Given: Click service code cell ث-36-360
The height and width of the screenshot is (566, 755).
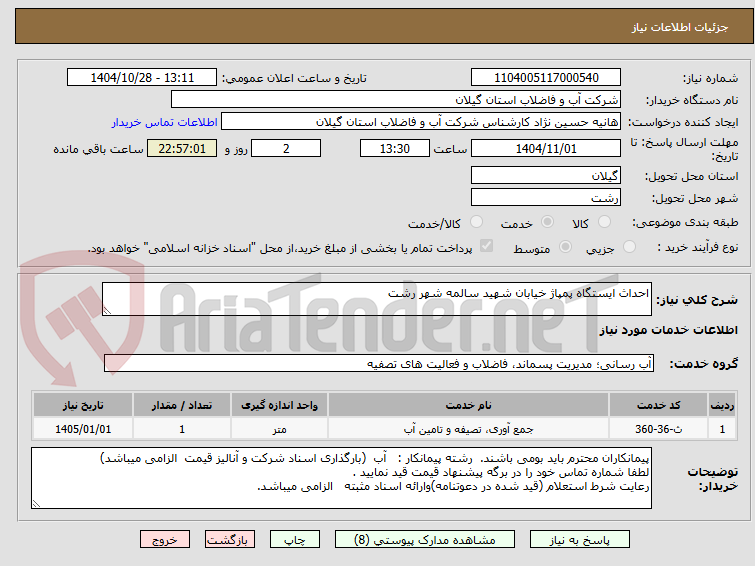Looking at the screenshot, I should tap(658, 429).
